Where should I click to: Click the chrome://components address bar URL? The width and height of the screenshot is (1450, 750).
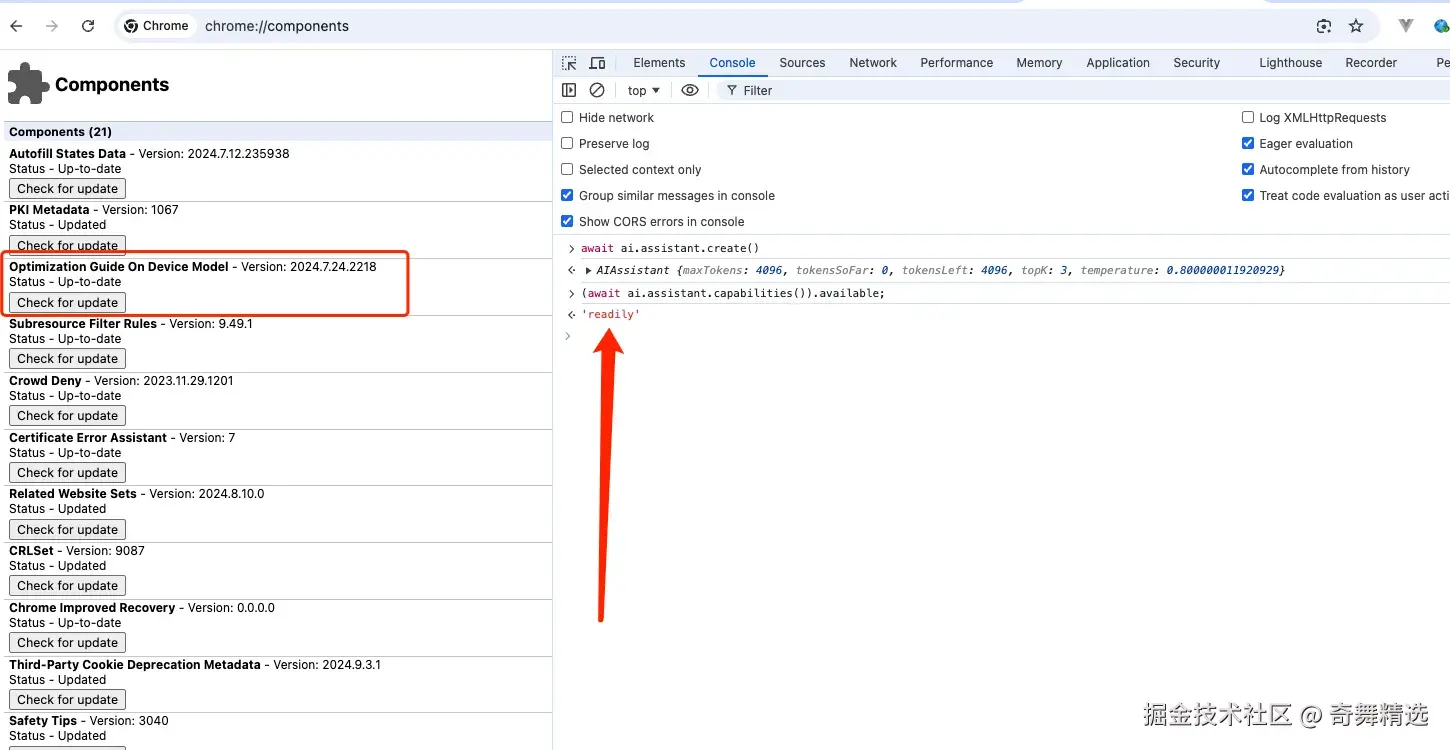(277, 26)
